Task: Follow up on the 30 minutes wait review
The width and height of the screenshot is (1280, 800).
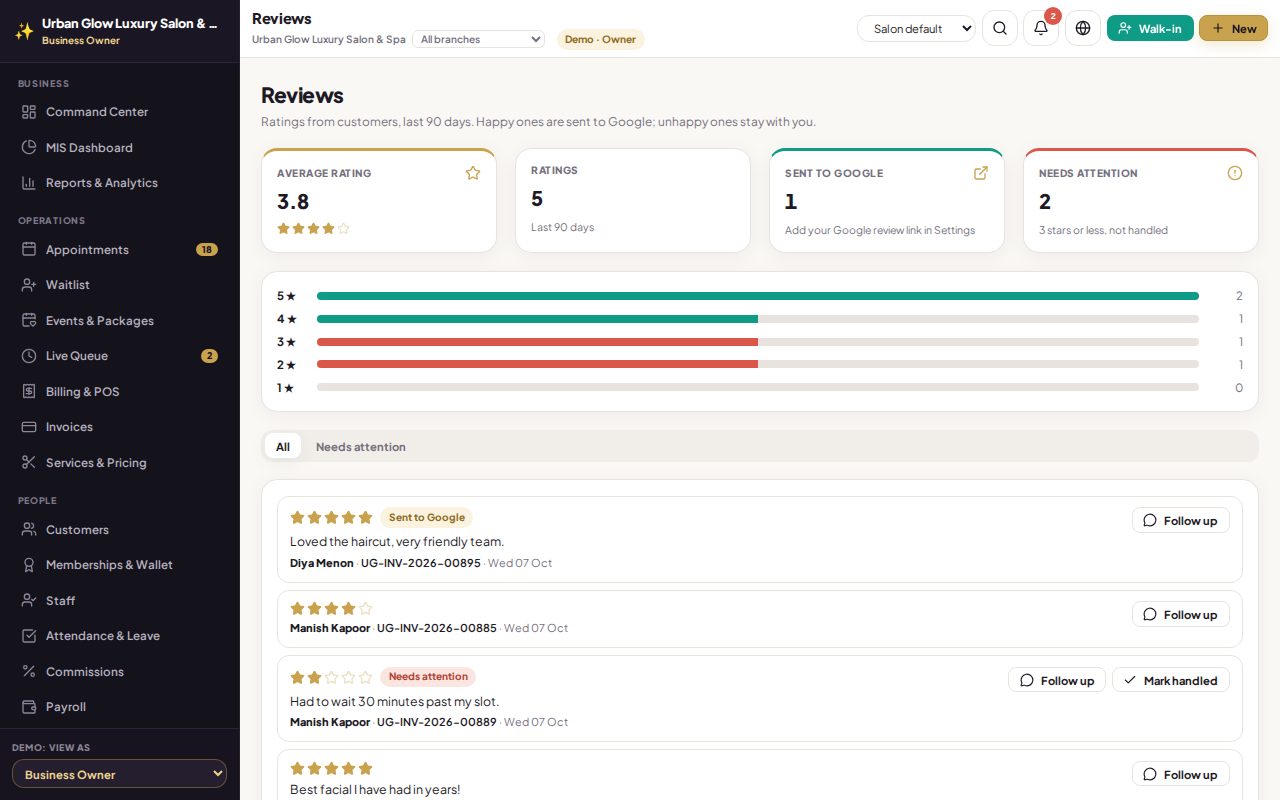Action: coord(1057,680)
